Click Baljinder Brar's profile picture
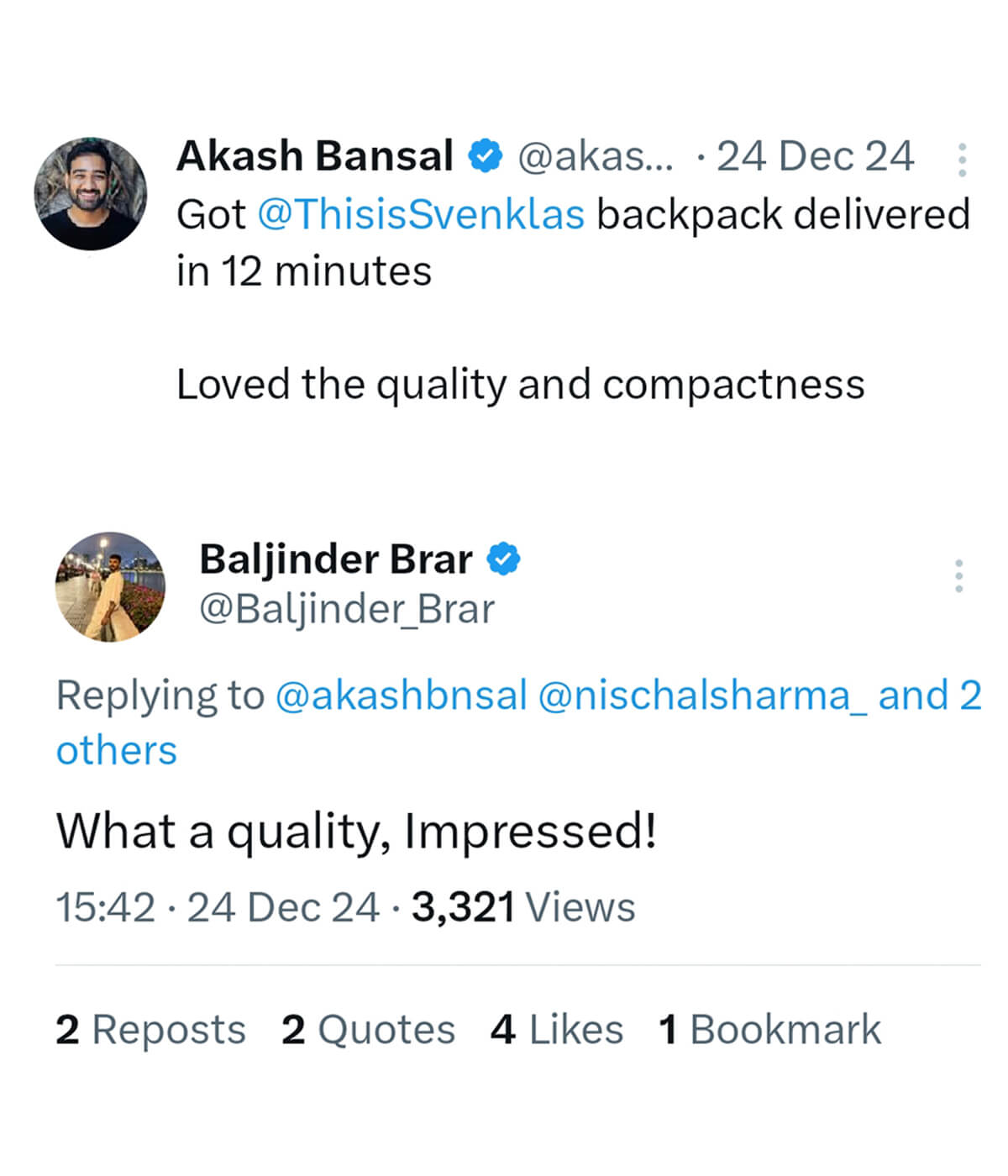The width and height of the screenshot is (1008, 1176). (110, 586)
